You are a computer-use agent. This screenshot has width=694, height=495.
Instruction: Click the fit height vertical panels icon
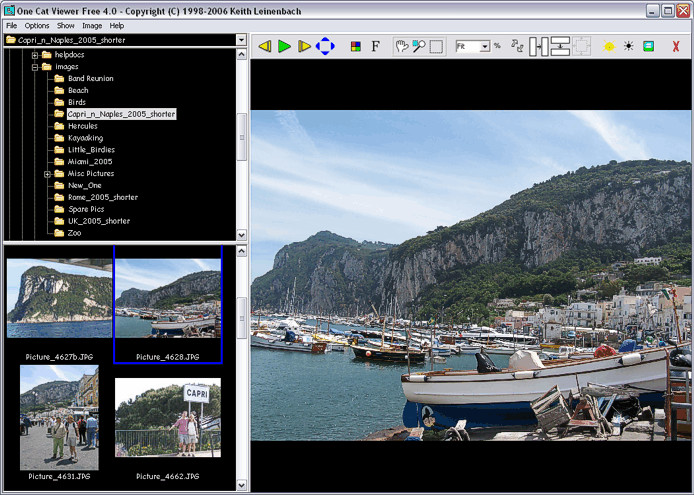point(560,46)
